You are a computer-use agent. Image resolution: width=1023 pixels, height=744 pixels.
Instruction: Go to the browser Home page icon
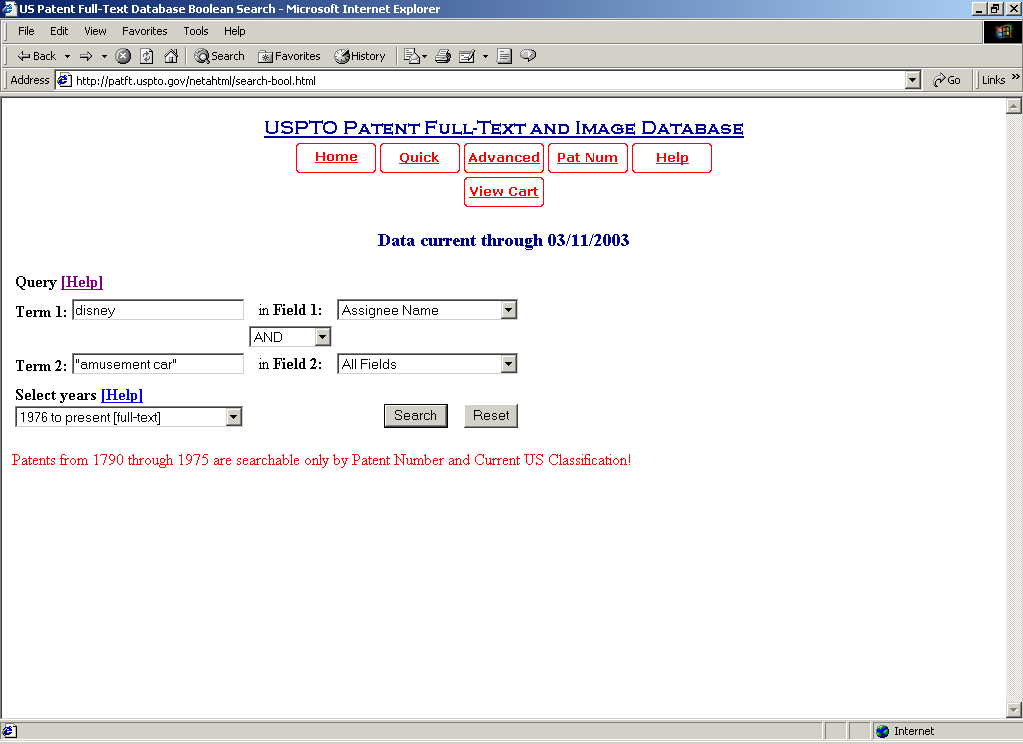(171, 56)
